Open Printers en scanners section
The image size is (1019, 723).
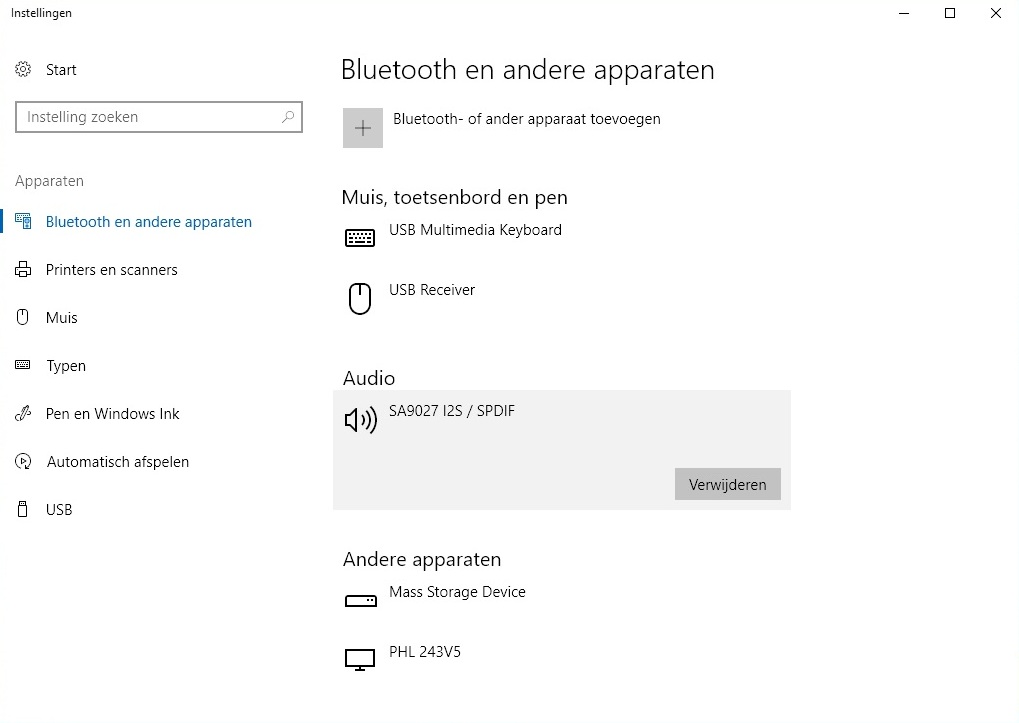pos(111,270)
